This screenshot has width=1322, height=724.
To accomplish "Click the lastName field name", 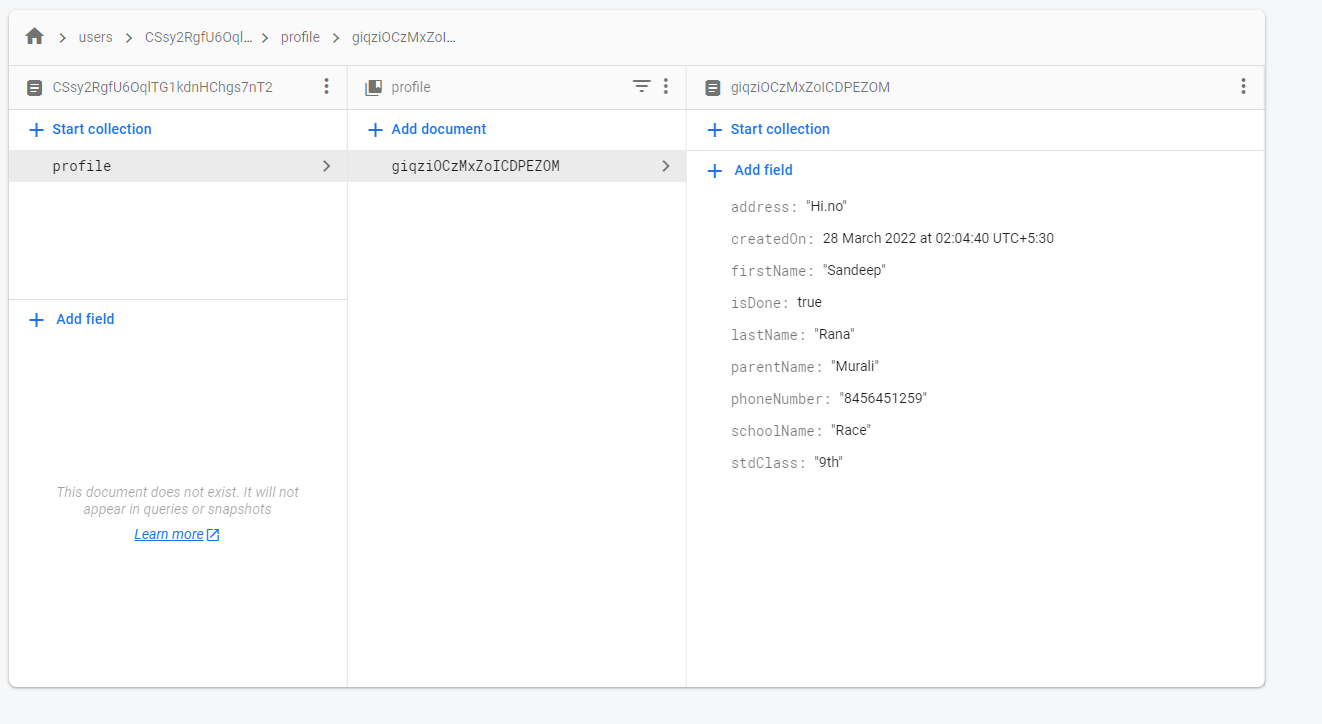I will pos(768,335).
